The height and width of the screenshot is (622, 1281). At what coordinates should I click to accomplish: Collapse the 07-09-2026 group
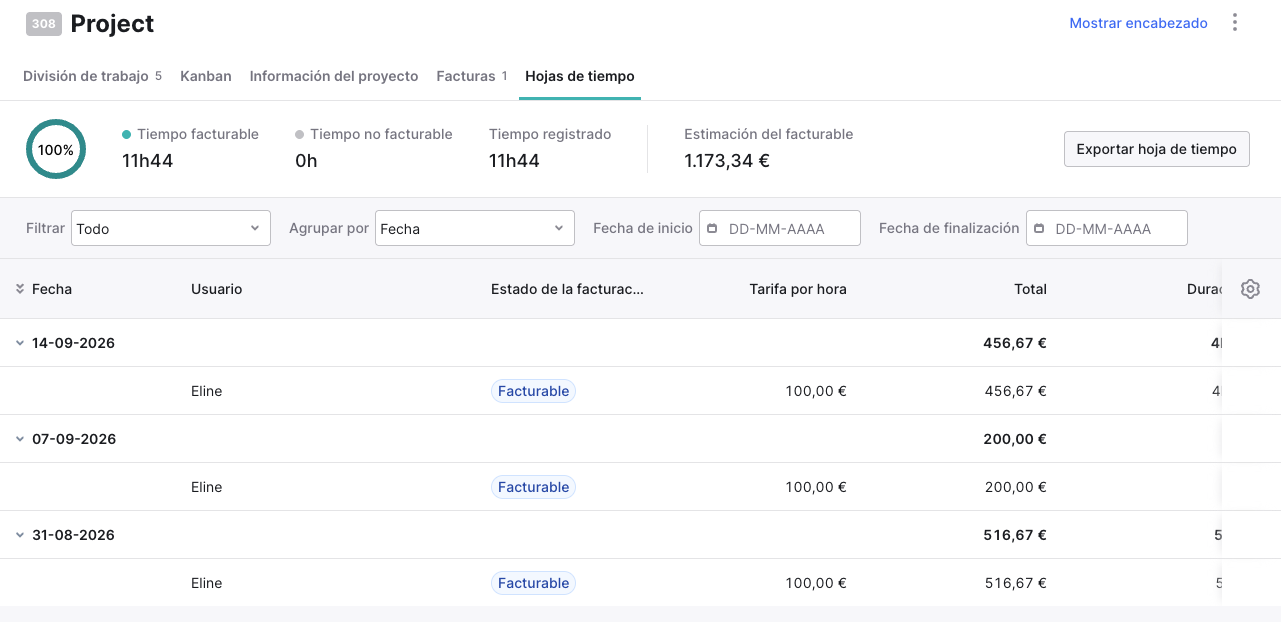tap(20, 439)
